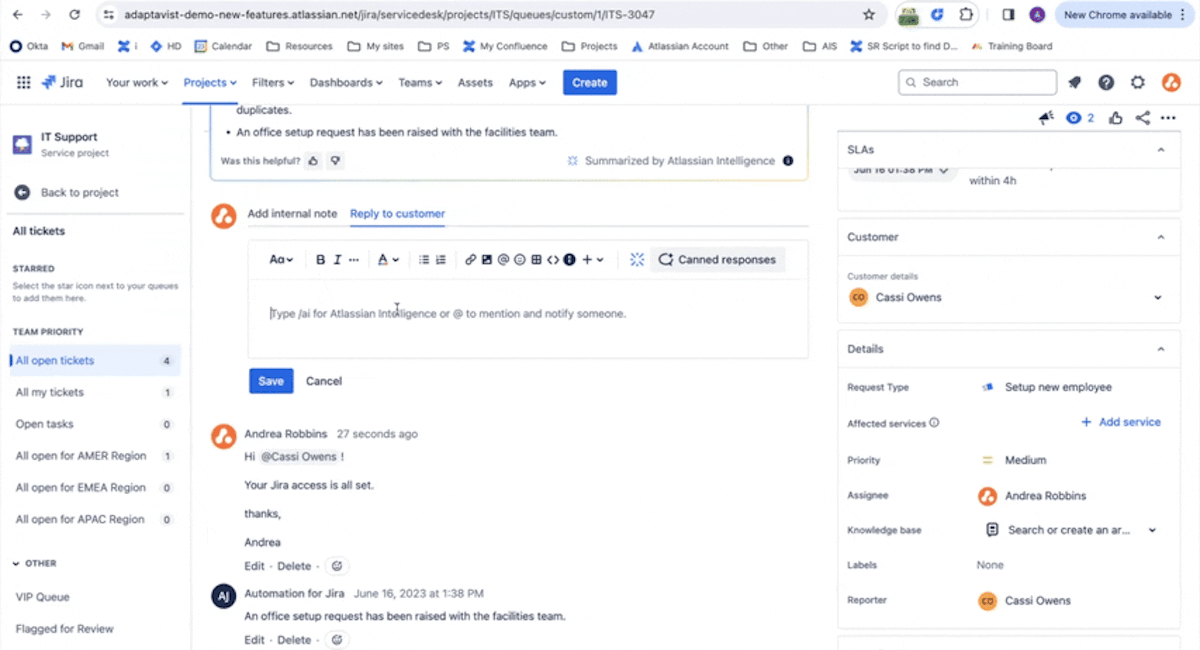Add reaction to Andrea Robbins comment
Viewport: 1200px width, 650px height.
(x=337, y=566)
